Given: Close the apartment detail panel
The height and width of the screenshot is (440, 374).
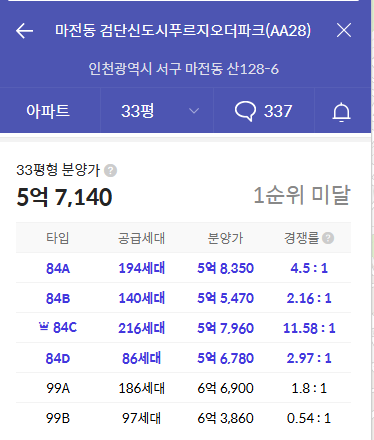Looking at the screenshot, I should (x=344, y=31).
